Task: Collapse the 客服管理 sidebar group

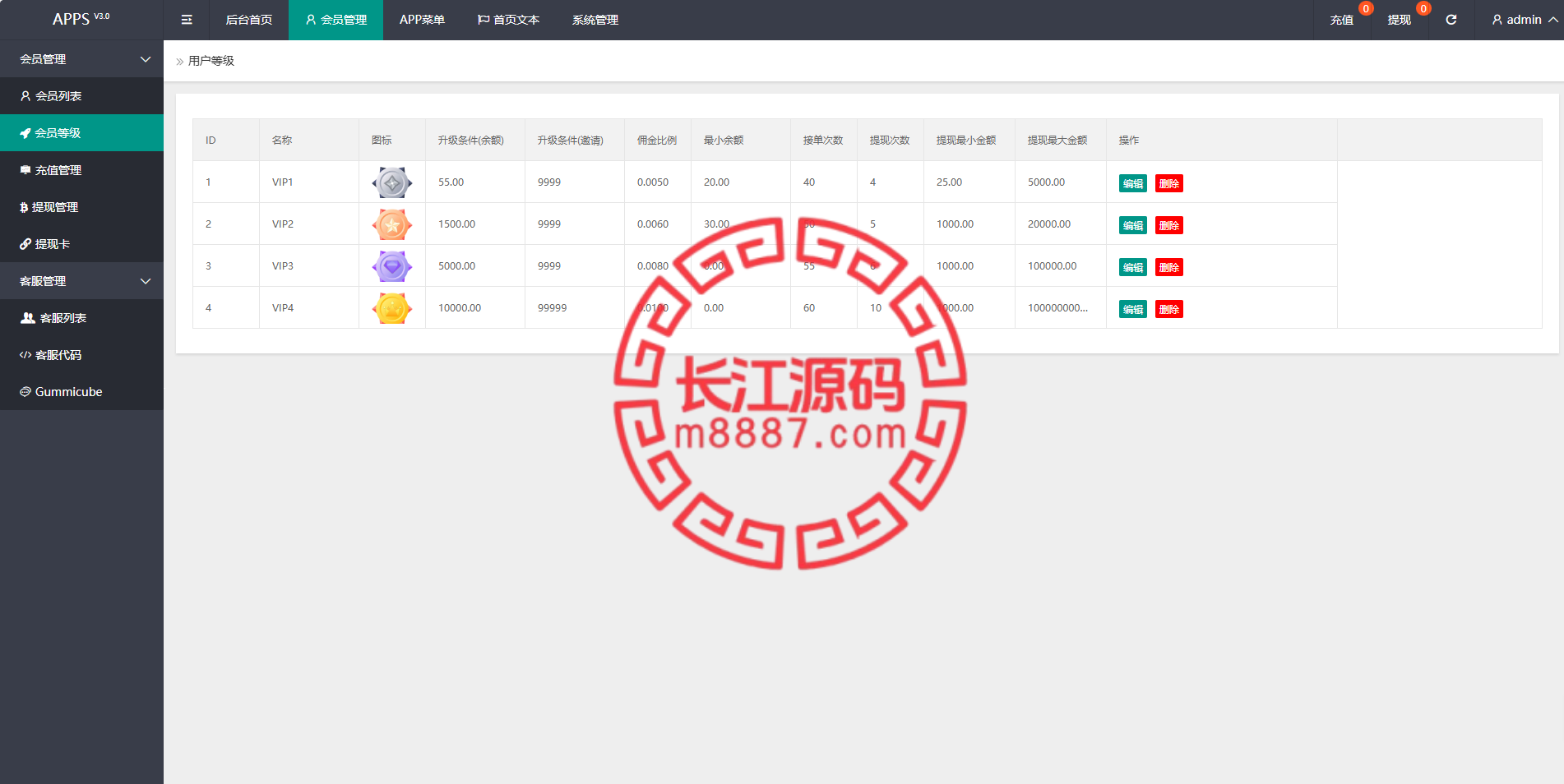Action: pyautogui.click(x=81, y=281)
